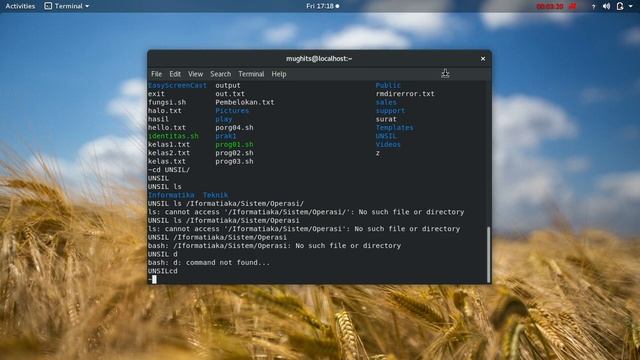
Task: Click the prog02.sh file name
Action: 234,153
